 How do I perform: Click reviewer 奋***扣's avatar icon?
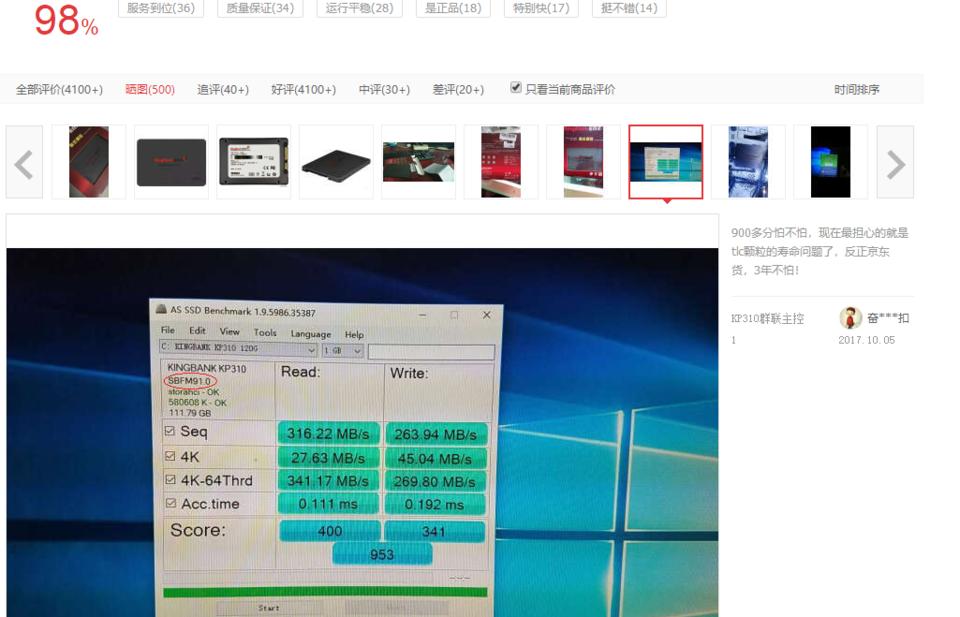851,317
